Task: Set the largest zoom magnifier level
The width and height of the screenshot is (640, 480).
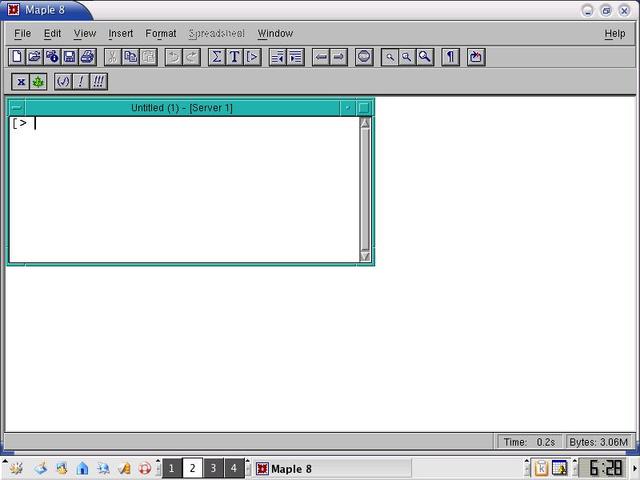Action: click(425, 57)
